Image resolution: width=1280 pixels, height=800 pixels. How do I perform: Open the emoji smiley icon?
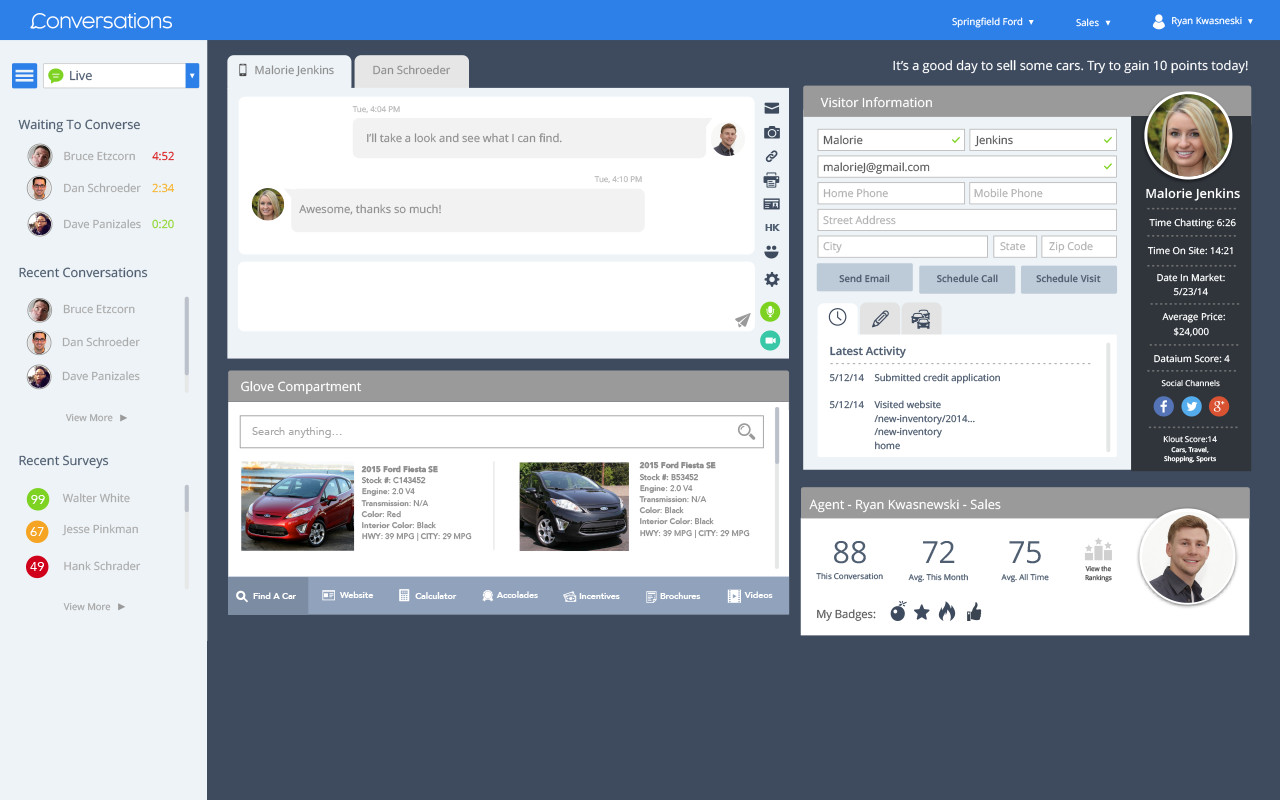pyautogui.click(x=772, y=252)
